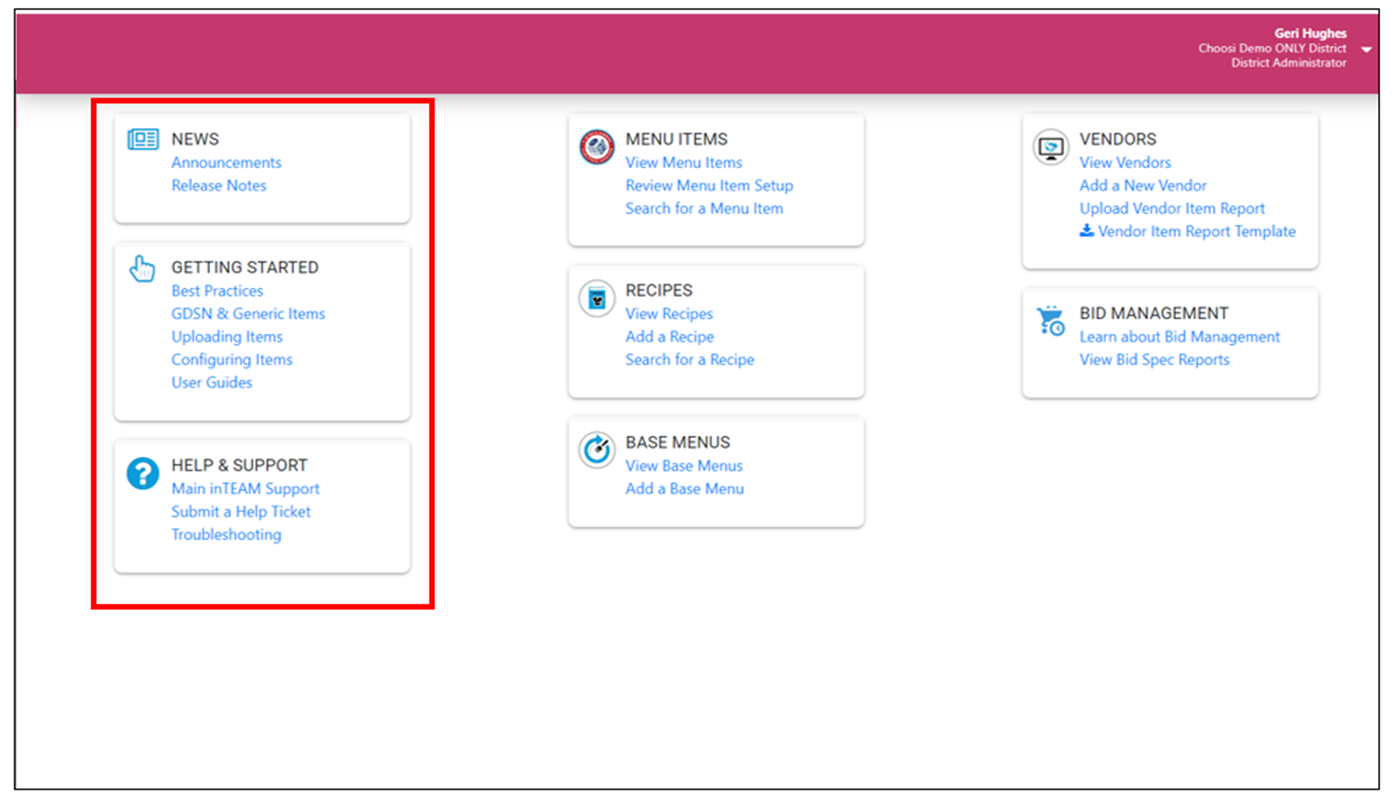Image resolution: width=1398 pixels, height=797 pixels.
Task: Choose Add a Recipe link
Action: tap(669, 336)
